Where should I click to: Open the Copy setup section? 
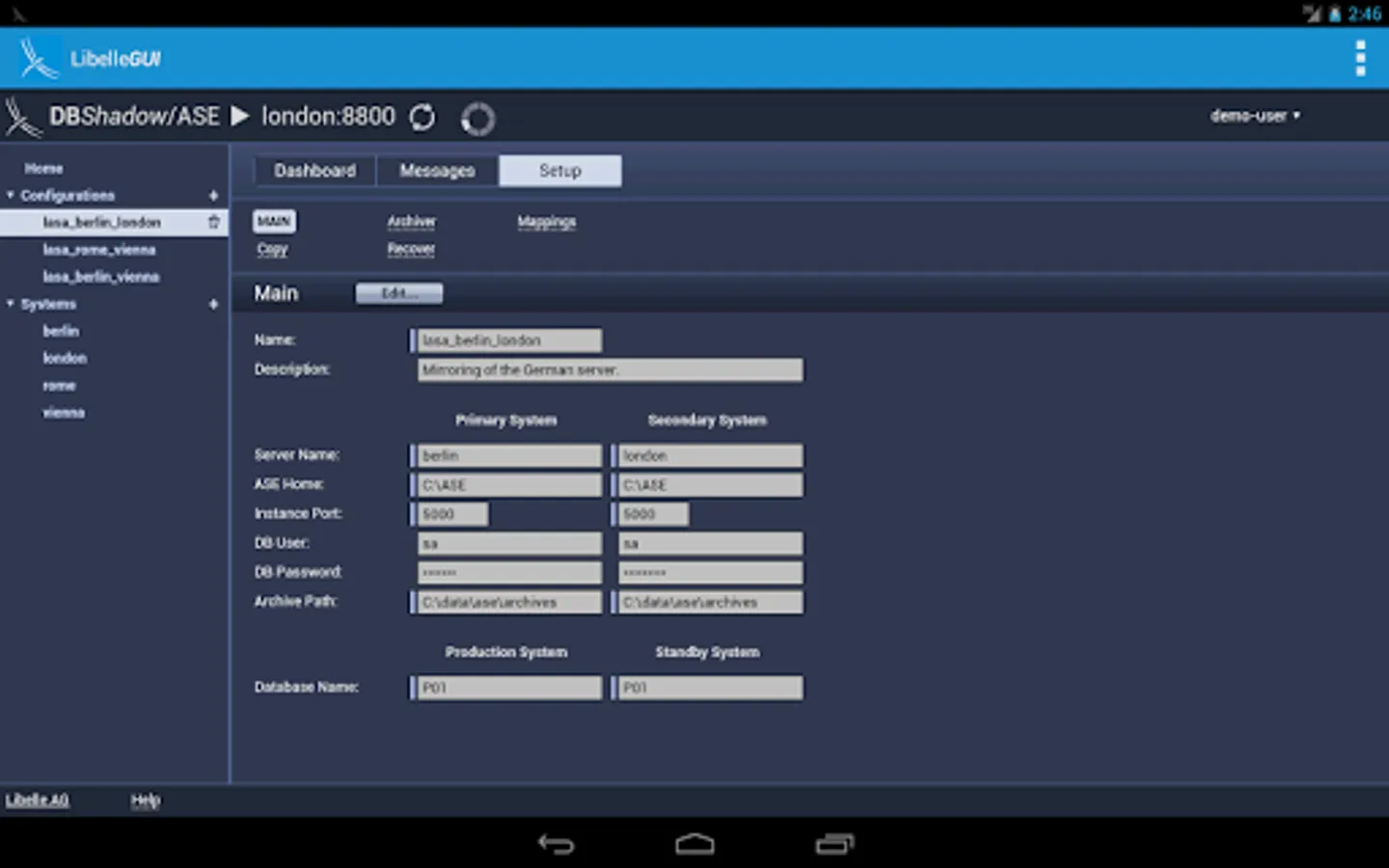272,249
